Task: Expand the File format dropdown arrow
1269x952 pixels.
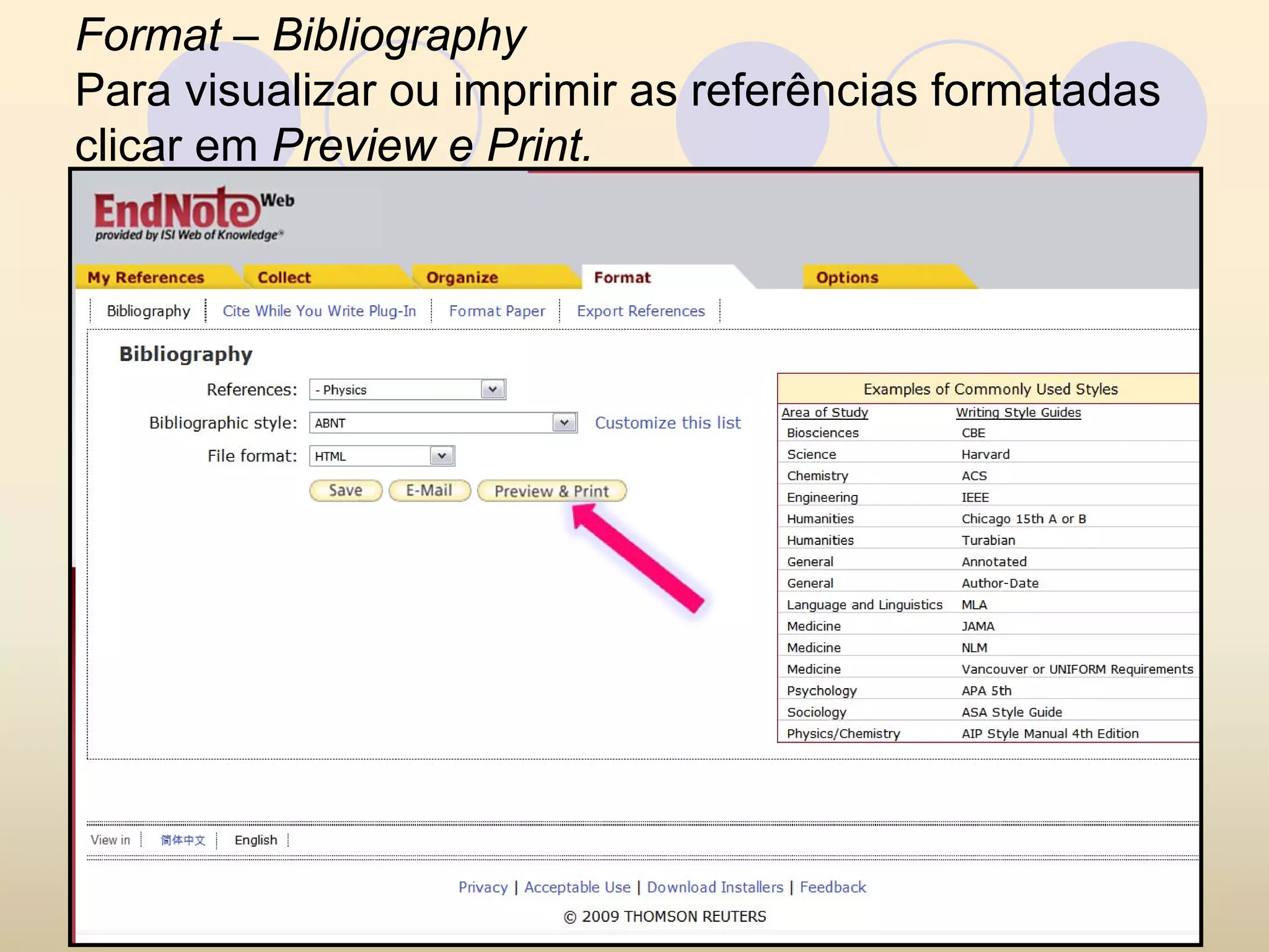Action: [x=441, y=456]
